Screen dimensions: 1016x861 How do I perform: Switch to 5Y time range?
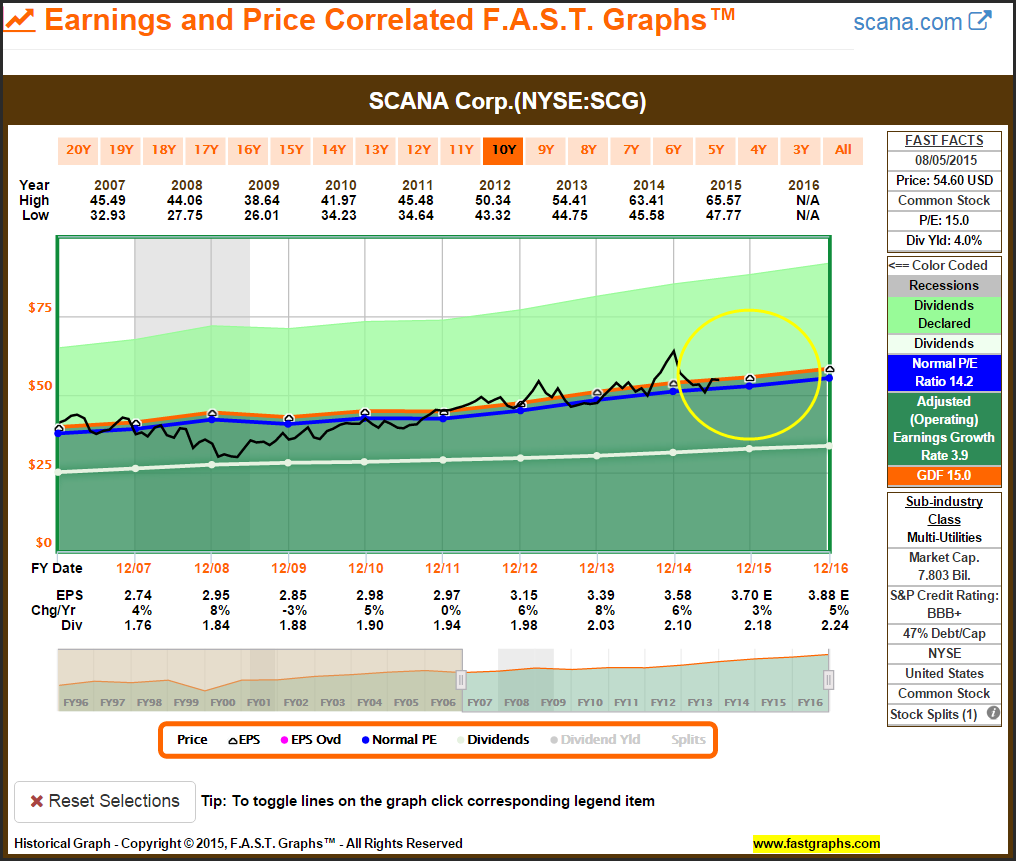(716, 150)
